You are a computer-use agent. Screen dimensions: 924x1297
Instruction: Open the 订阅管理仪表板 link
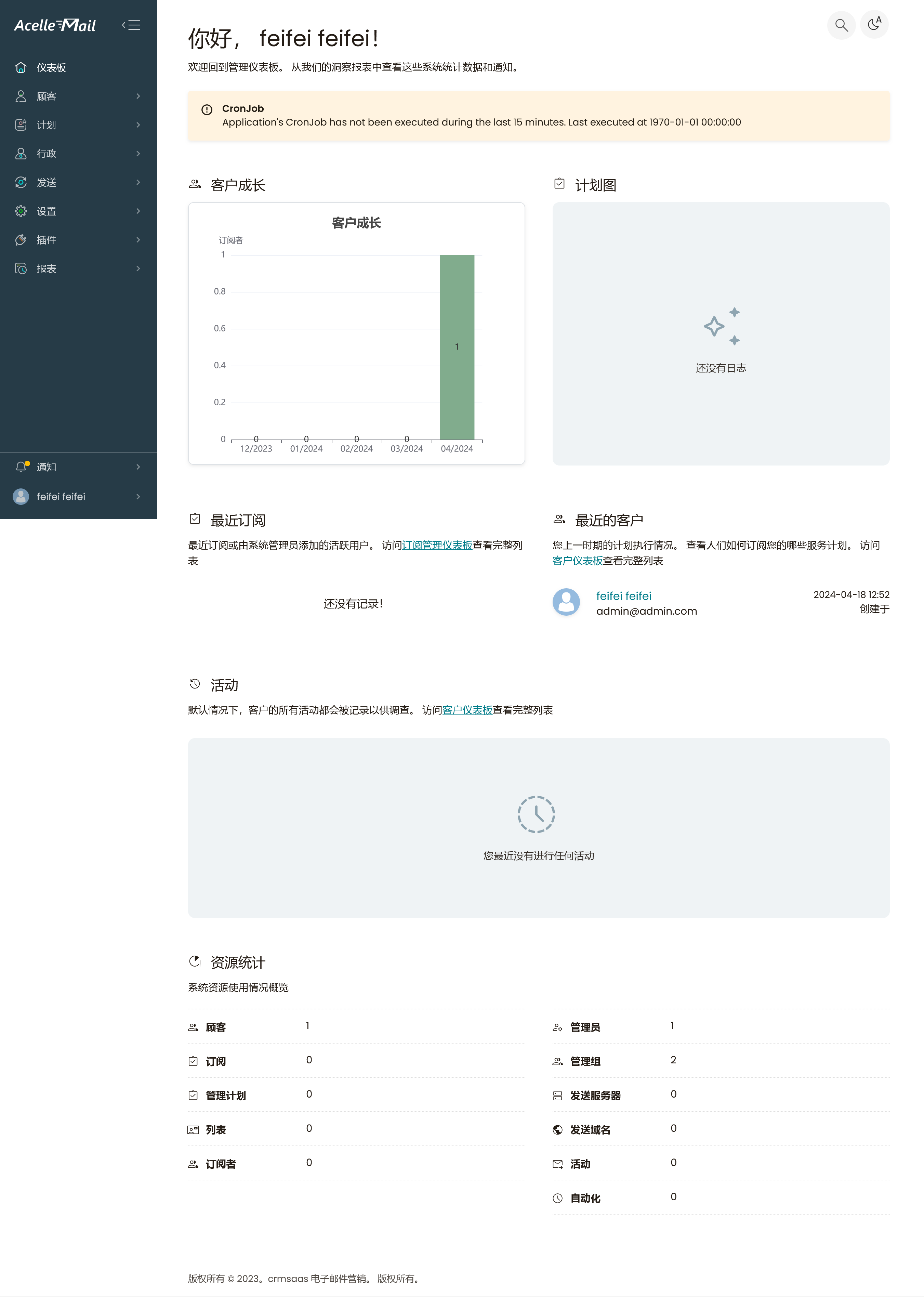click(437, 545)
